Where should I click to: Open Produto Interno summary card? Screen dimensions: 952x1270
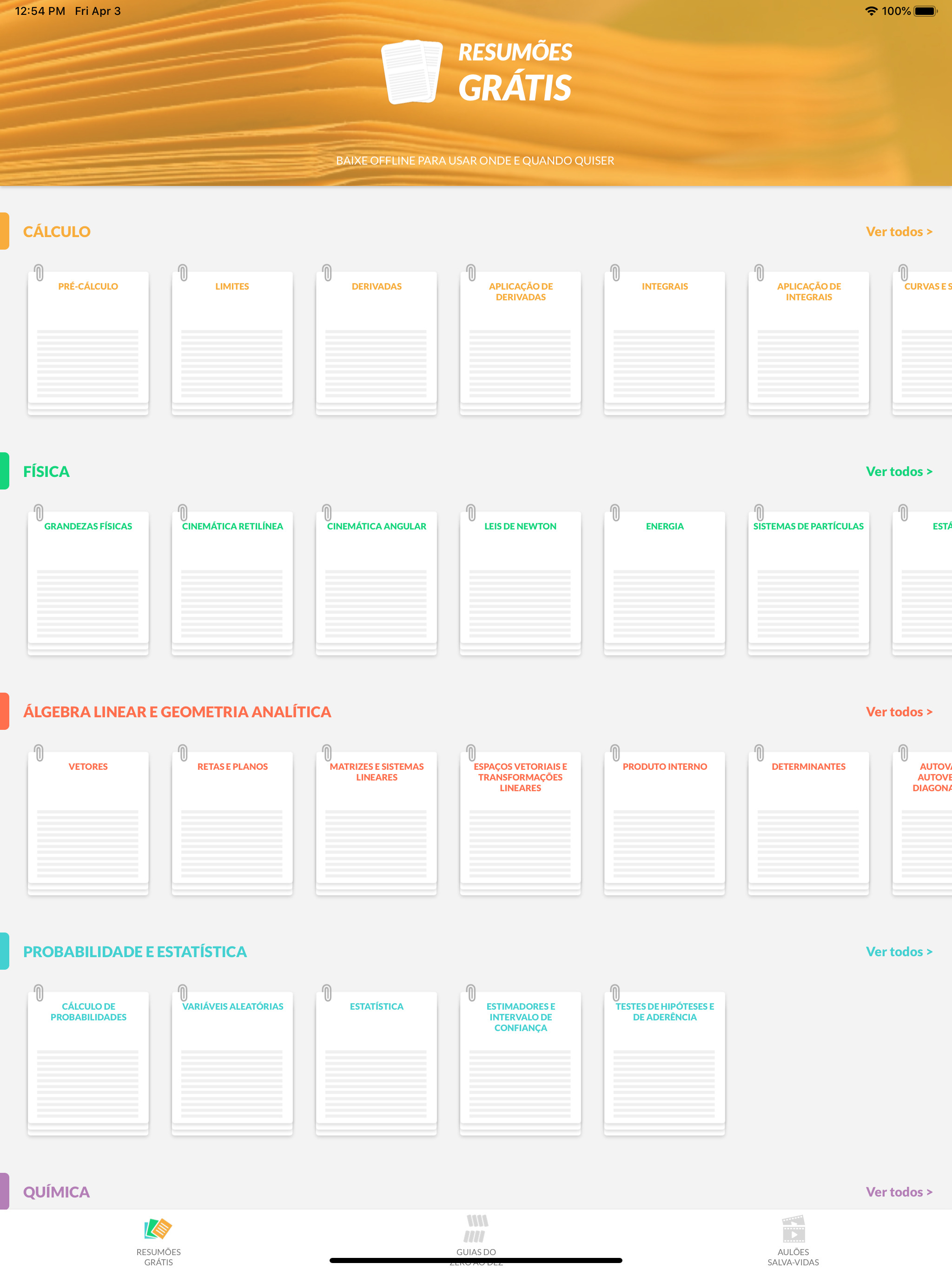click(664, 821)
